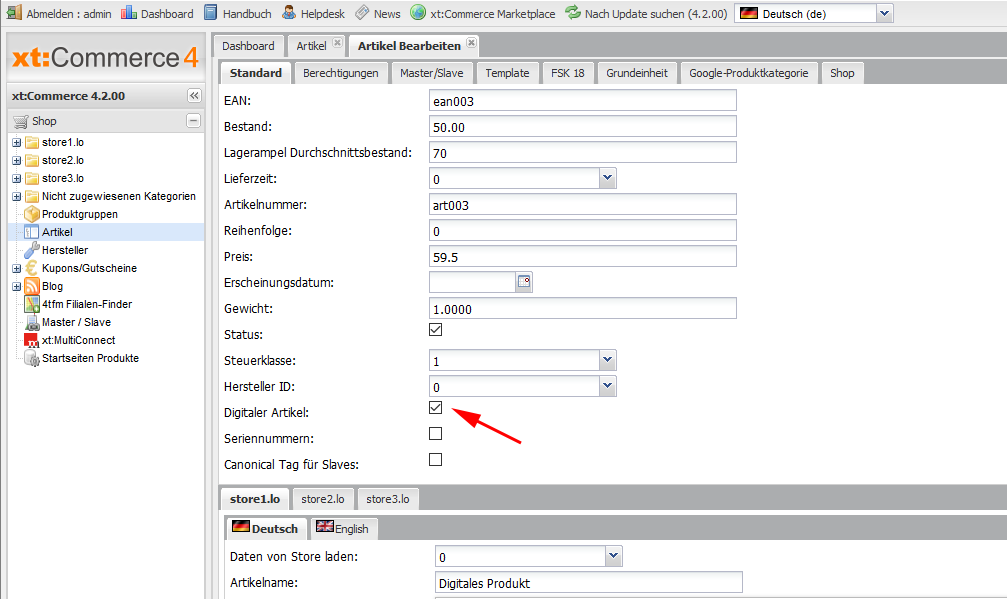This screenshot has height=599, width=1007.
Task: Open the Shop tab in article editor
Action: (x=842, y=73)
